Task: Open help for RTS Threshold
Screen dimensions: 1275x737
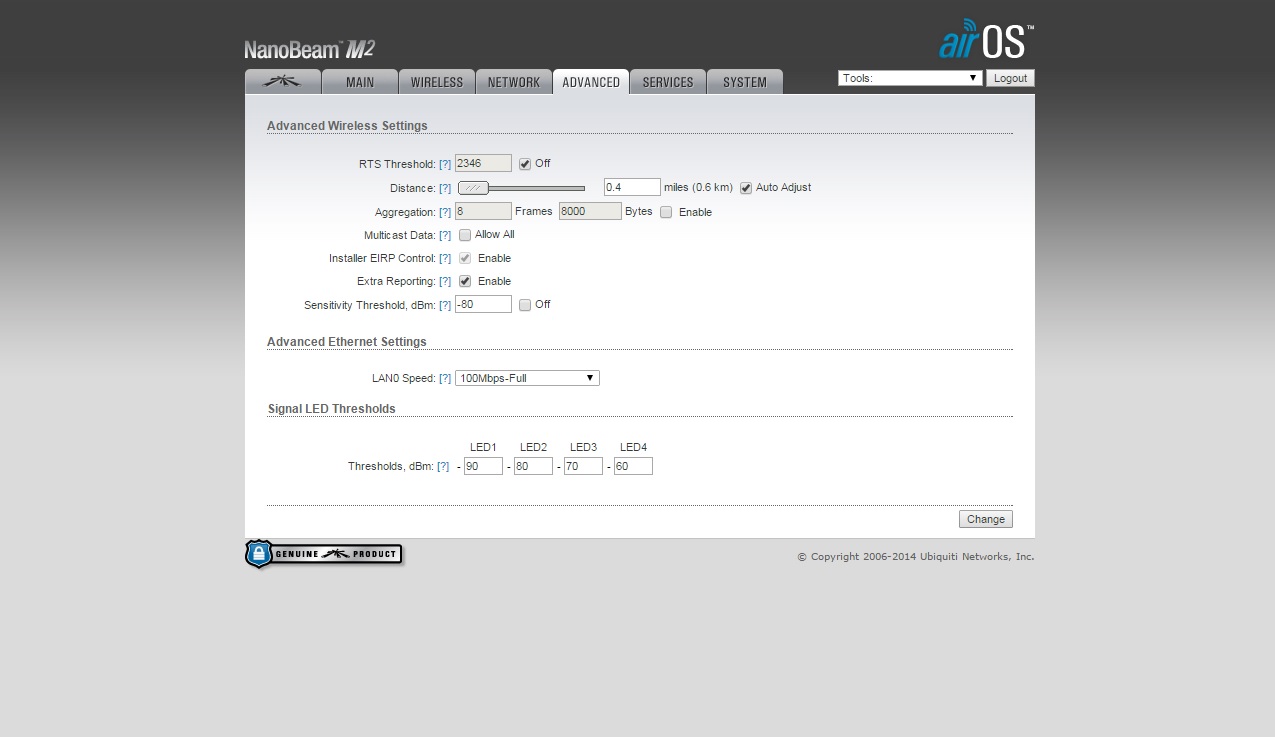Action: tap(445, 164)
